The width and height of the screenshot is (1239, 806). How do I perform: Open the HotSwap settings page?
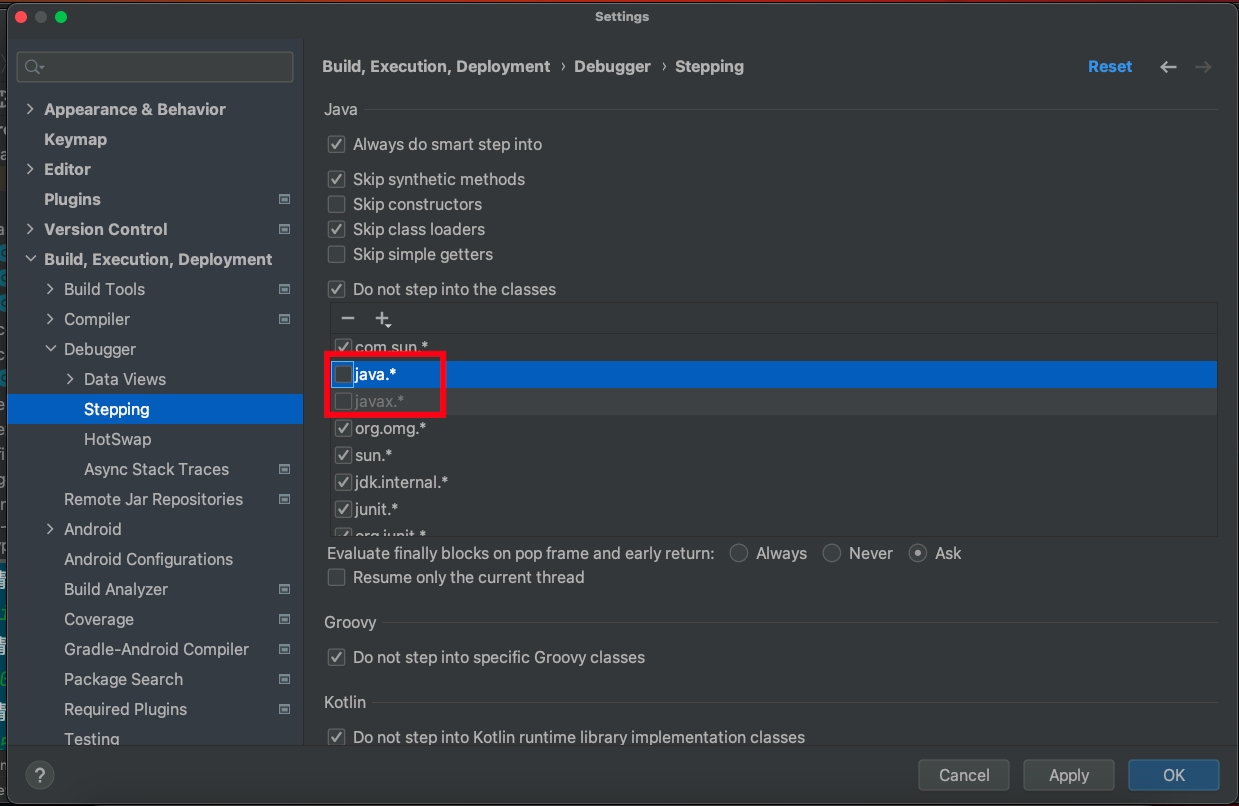[117, 439]
